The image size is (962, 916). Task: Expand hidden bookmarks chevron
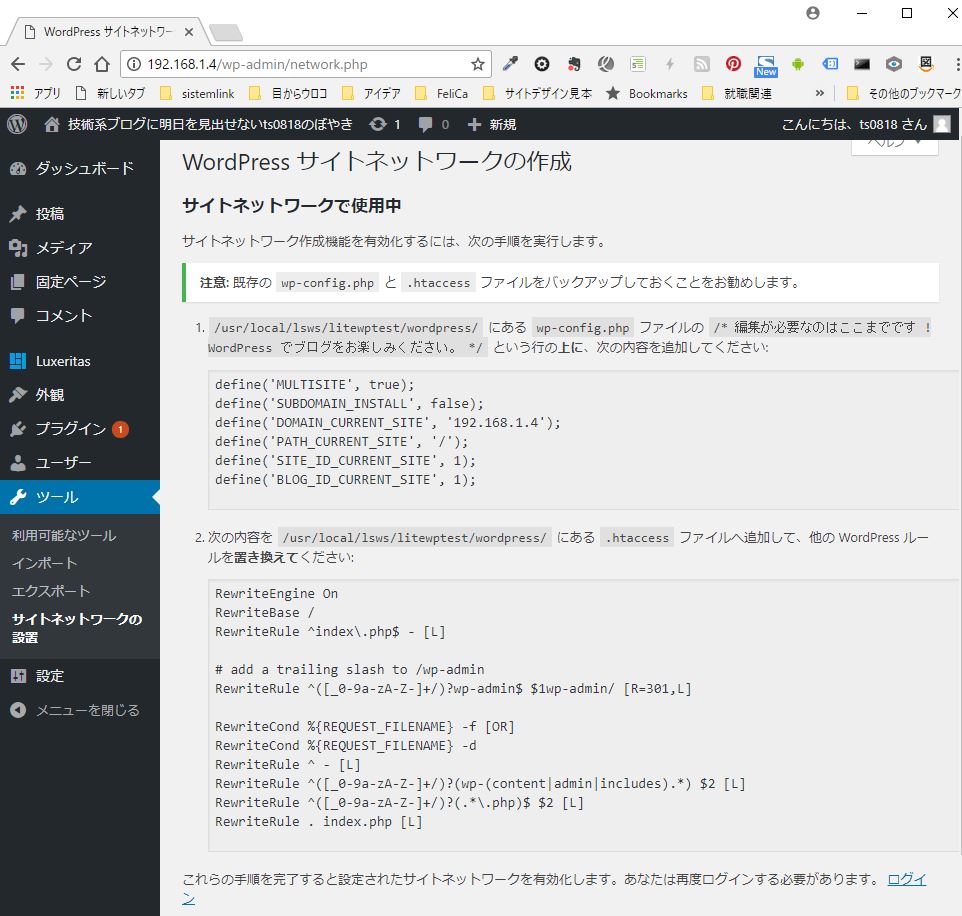pos(820,93)
